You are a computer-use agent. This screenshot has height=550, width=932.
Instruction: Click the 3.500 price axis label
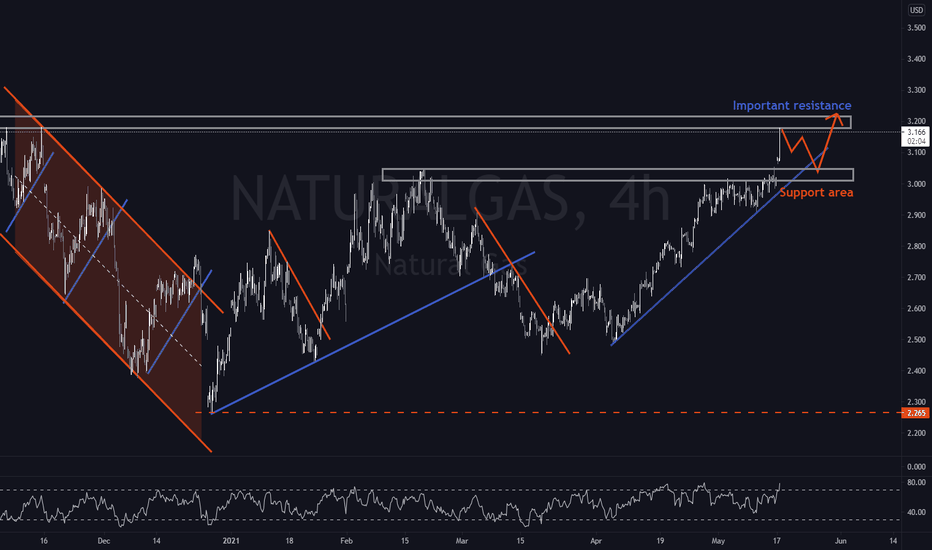916,28
